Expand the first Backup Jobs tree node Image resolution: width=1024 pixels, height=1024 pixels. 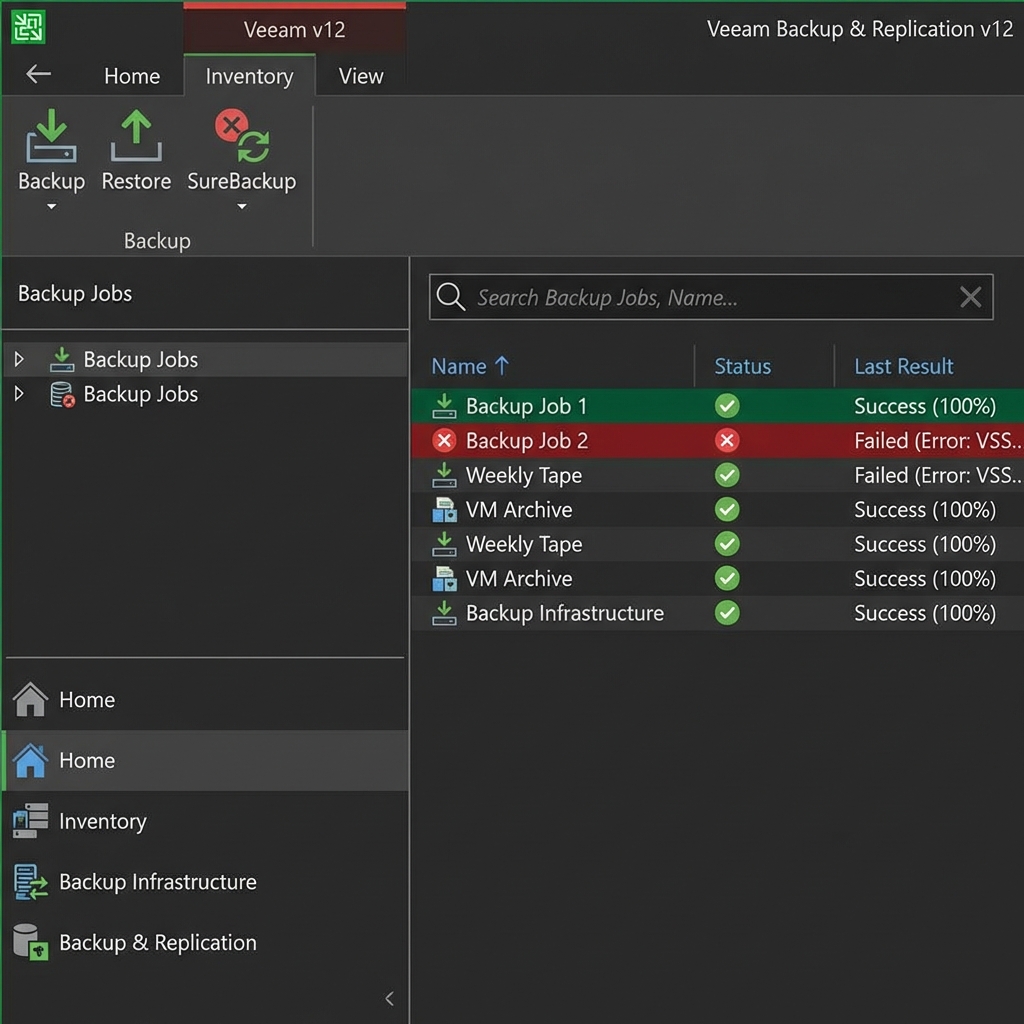tap(18, 359)
